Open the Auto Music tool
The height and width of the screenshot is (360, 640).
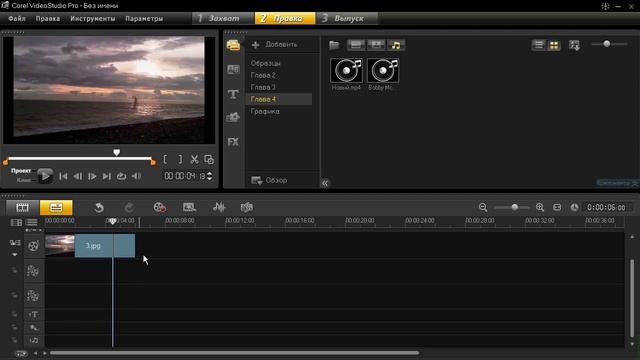pos(247,207)
